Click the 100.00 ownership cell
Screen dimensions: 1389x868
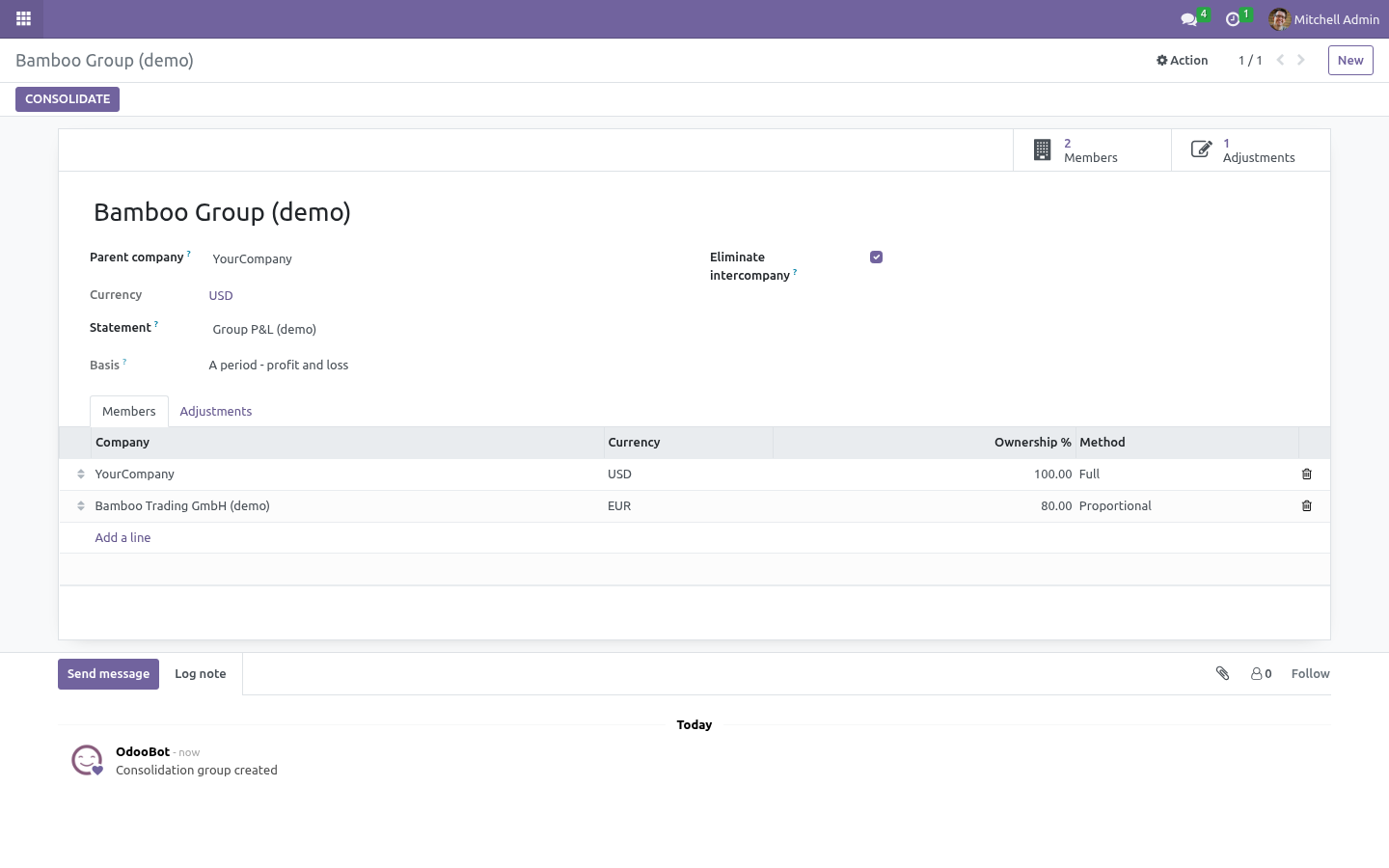(924, 475)
